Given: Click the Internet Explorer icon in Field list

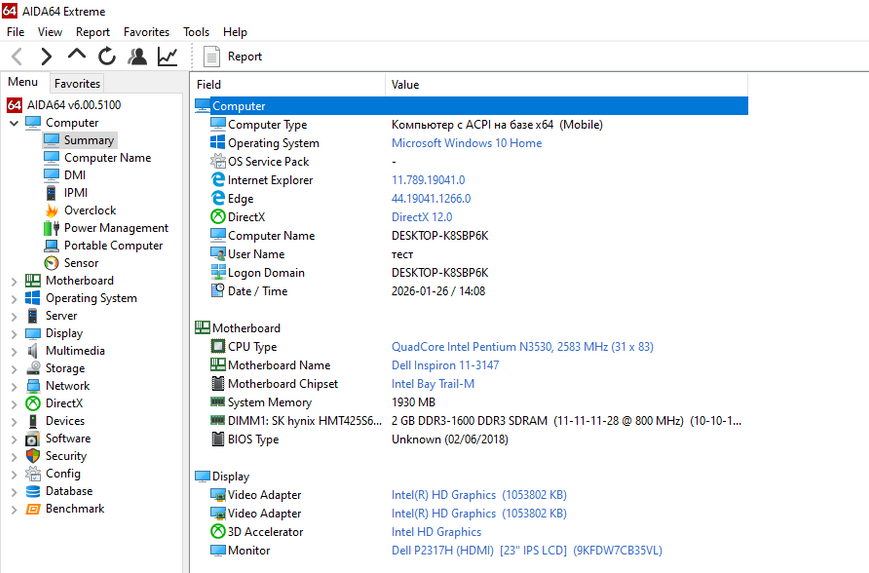Looking at the screenshot, I should (218, 180).
